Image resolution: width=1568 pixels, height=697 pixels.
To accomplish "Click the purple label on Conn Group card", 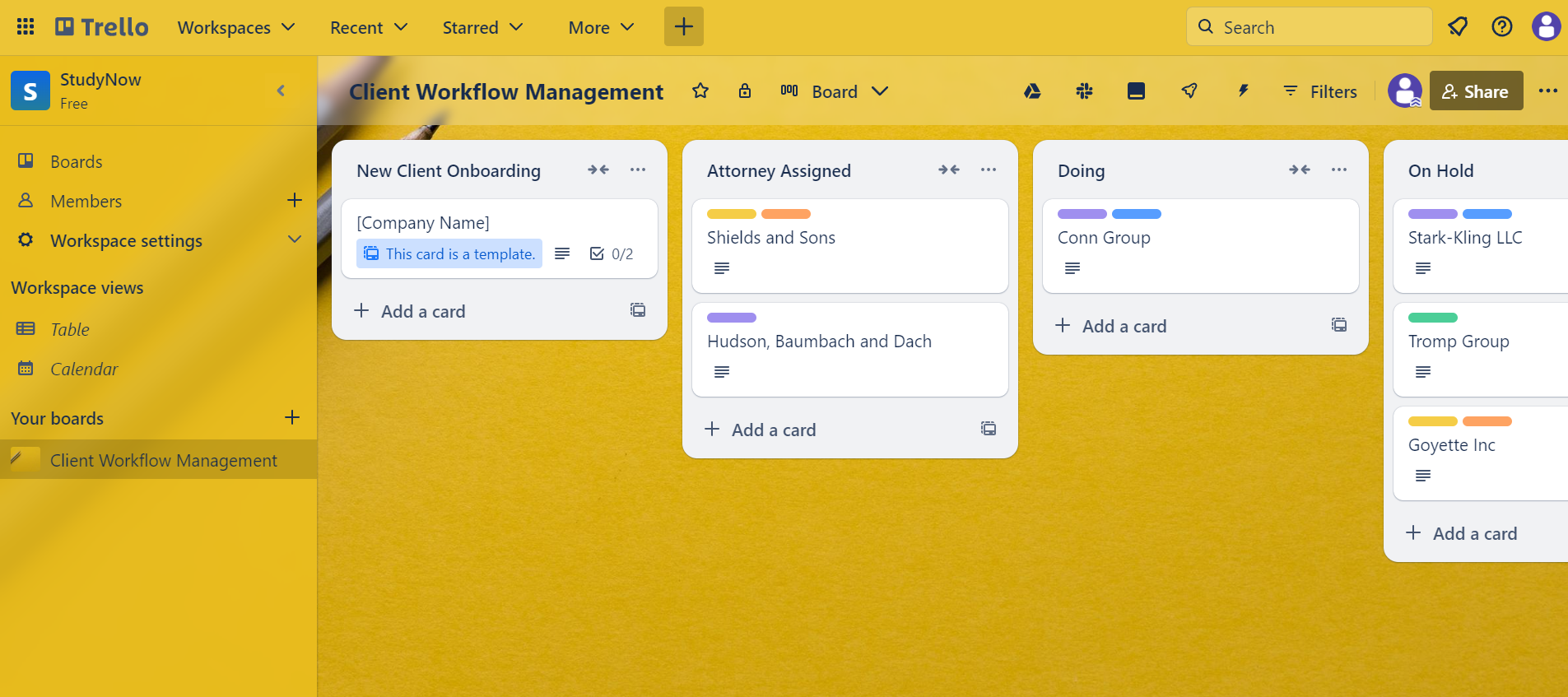I will click(1082, 214).
